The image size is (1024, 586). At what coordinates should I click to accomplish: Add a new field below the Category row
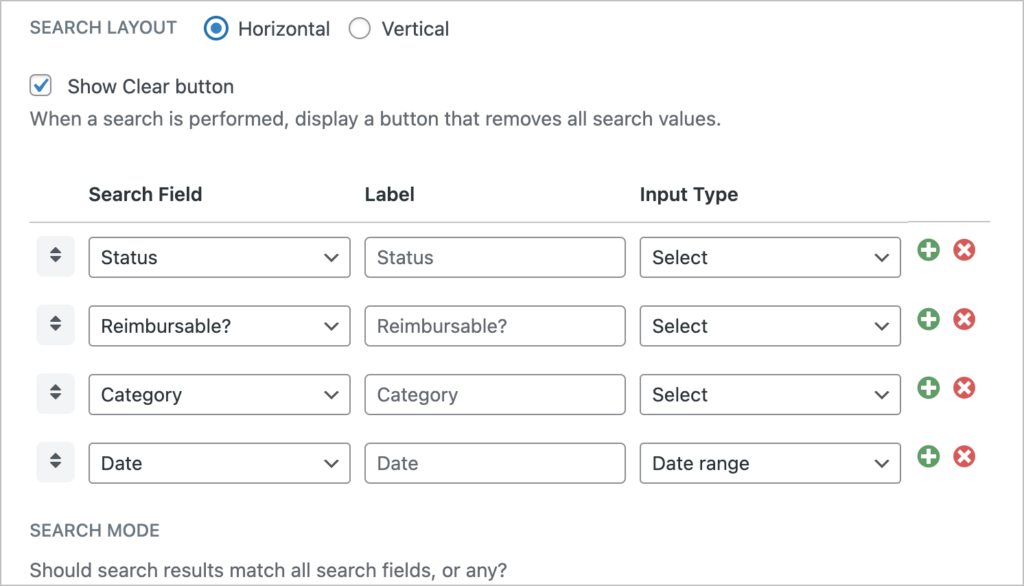click(927, 388)
